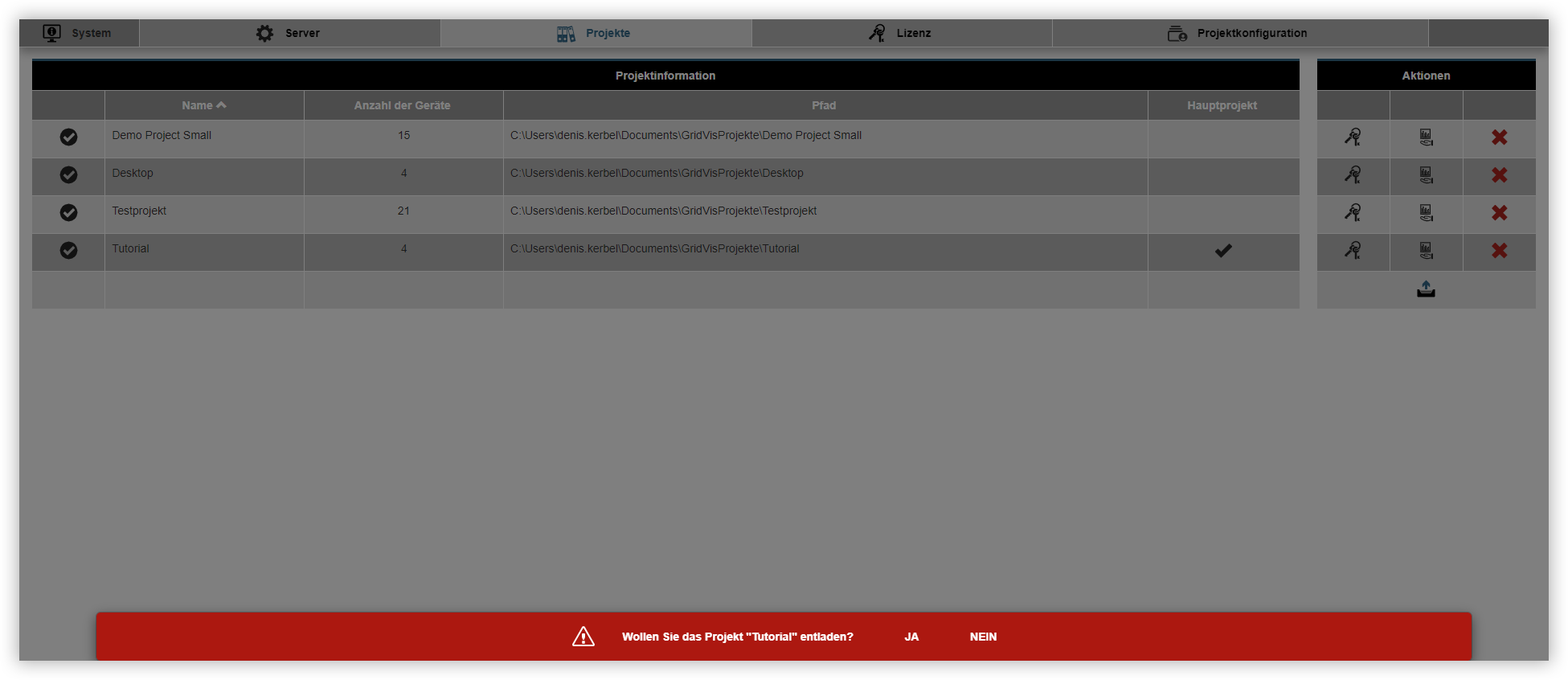Click the warning triangle in the red banner
Image resolution: width=1568 pixels, height=680 pixels.
pyautogui.click(x=583, y=637)
